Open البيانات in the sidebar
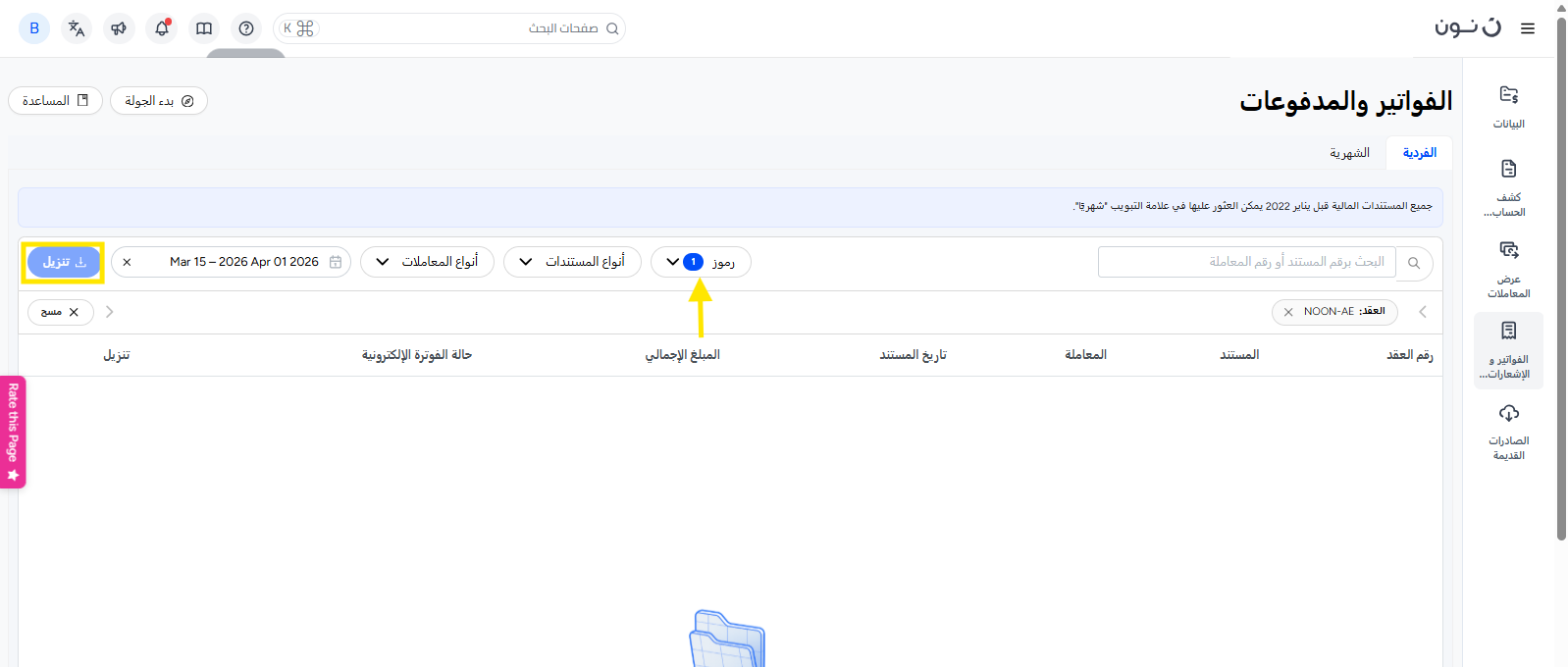The width and height of the screenshot is (1568, 667). point(1508,106)
